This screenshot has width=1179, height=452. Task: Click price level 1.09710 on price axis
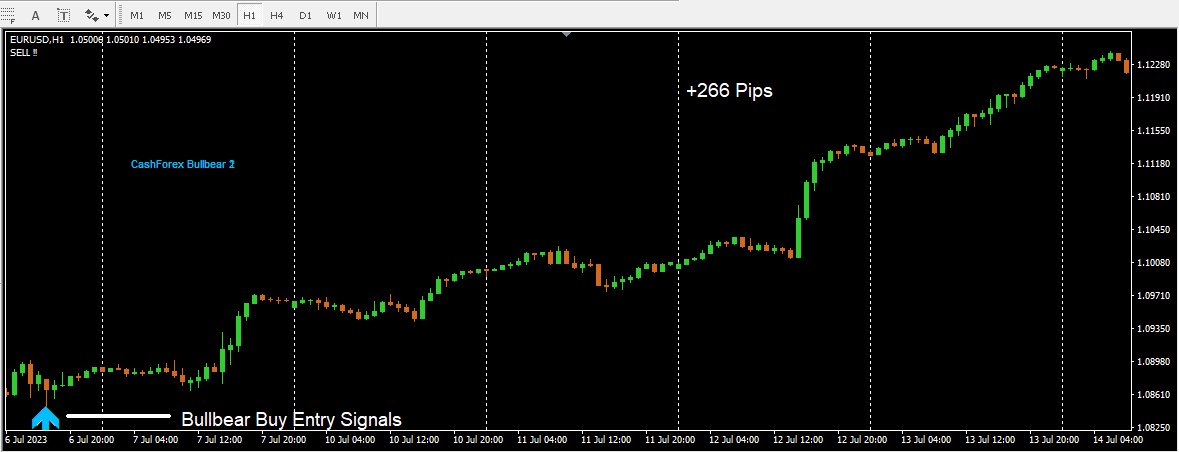coord(1153,296)
